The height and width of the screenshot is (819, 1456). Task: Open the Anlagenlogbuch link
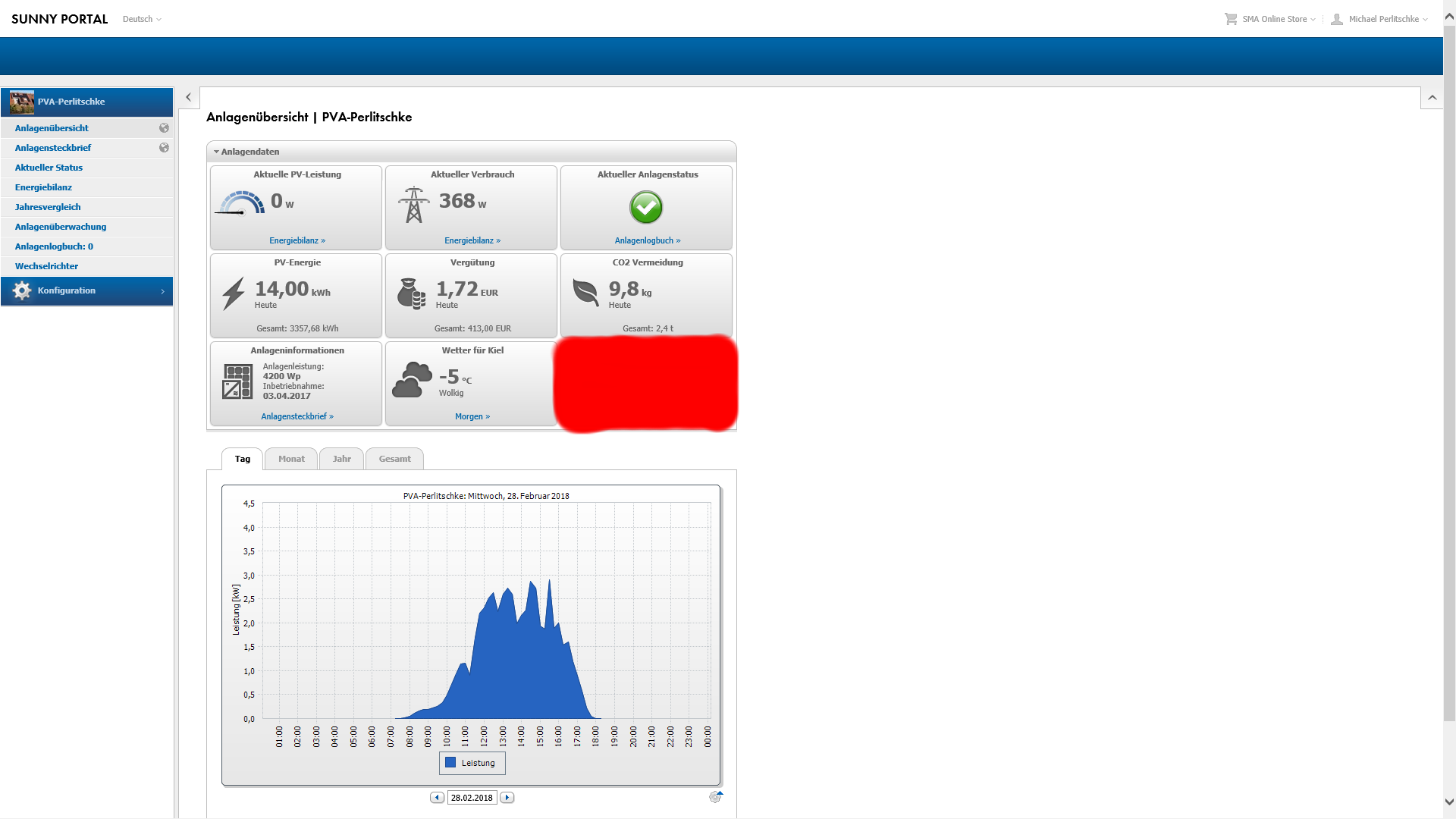(648, 240)
